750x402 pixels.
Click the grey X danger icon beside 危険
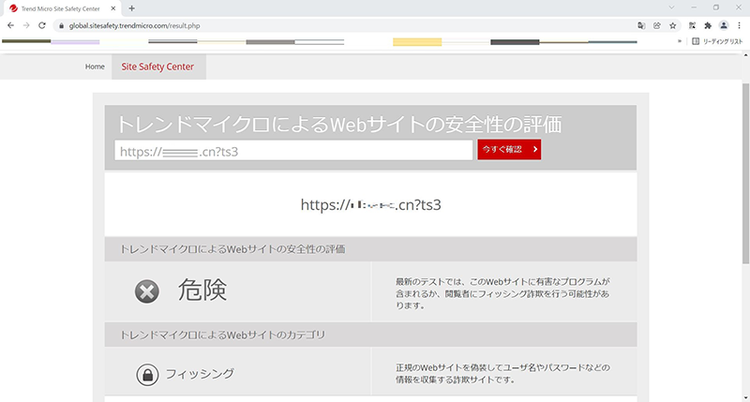click(x=147, y=291)
